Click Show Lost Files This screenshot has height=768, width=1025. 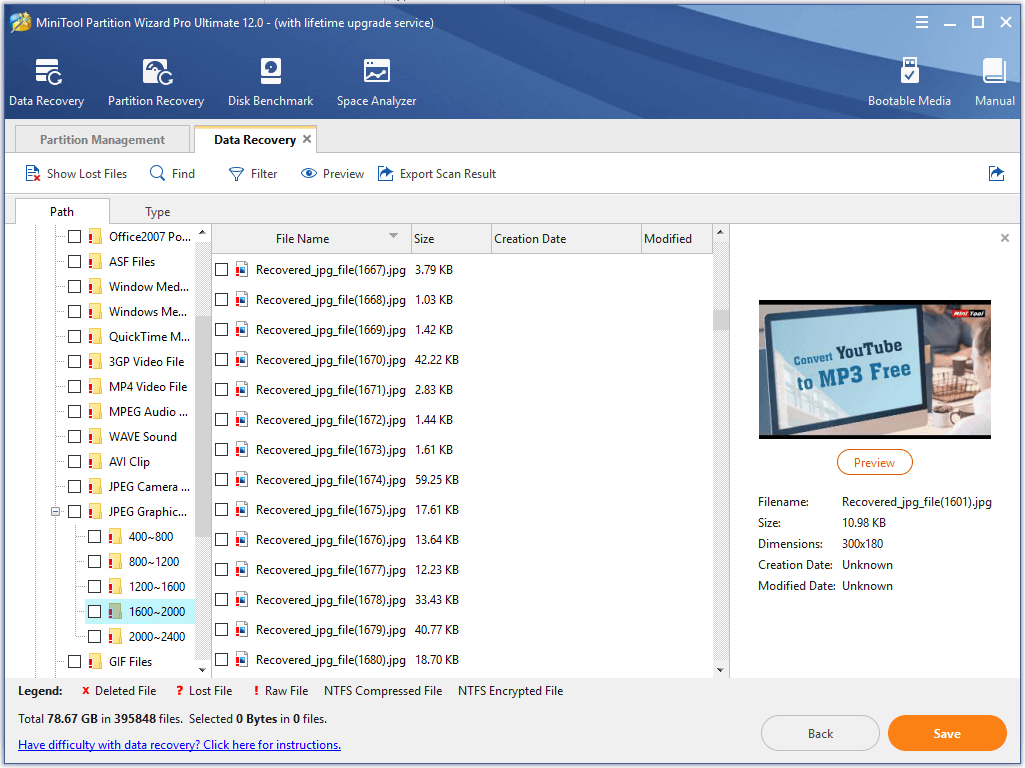pyautogui.click(x=75, y=173)
